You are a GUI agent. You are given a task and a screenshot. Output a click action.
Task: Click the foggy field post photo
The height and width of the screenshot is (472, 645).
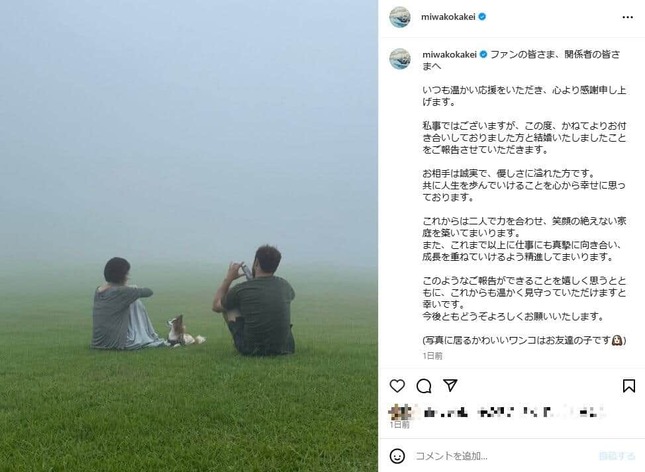pyautogui.click(x=189, y=236)
